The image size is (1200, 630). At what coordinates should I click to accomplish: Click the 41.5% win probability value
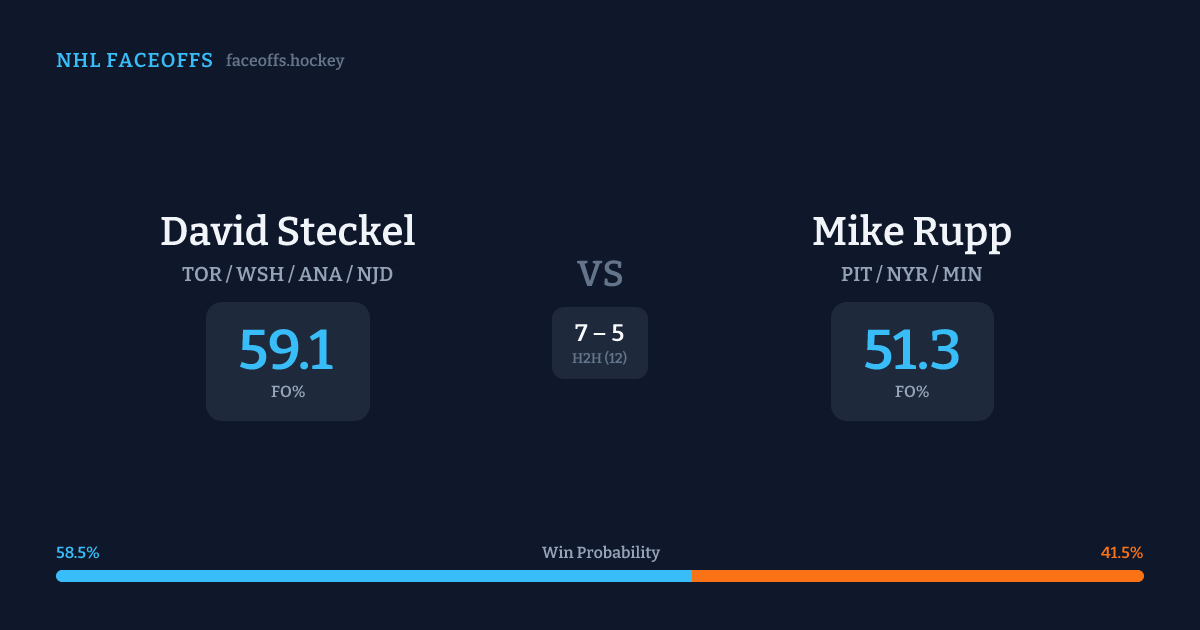[x=1122, y=553]
